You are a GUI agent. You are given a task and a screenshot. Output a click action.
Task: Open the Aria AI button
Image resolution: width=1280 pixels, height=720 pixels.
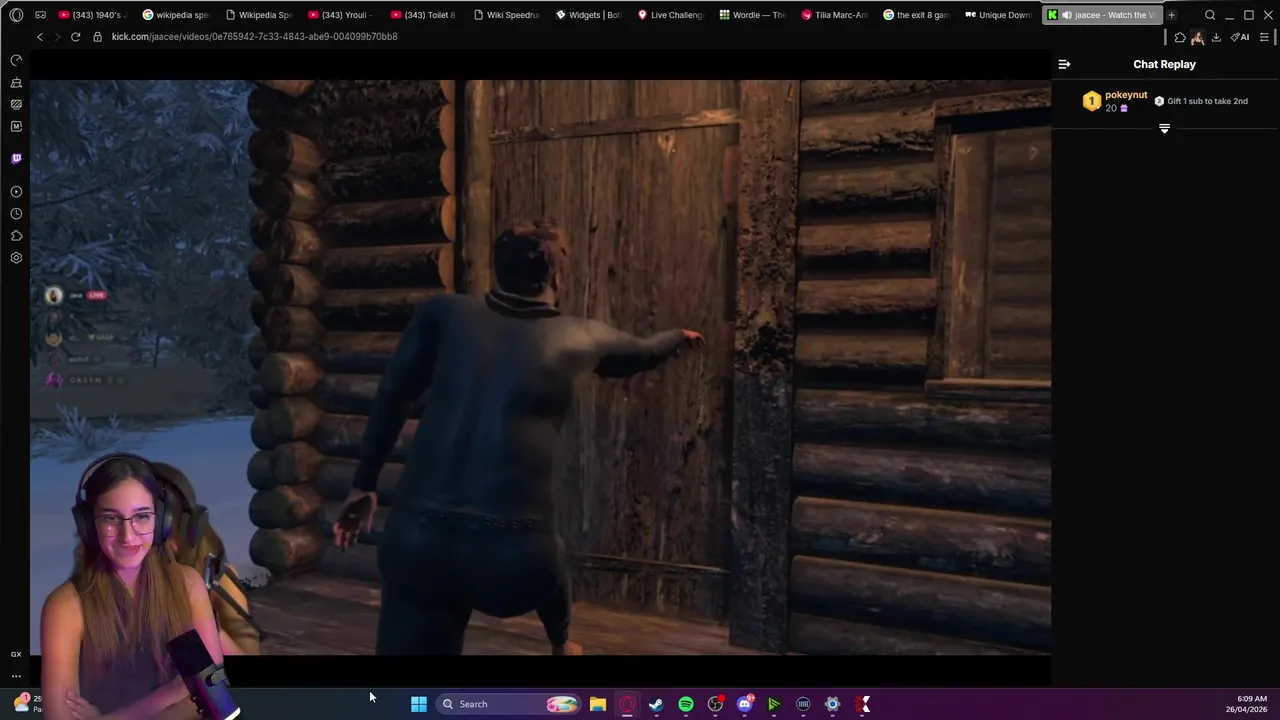[1240, 37]
